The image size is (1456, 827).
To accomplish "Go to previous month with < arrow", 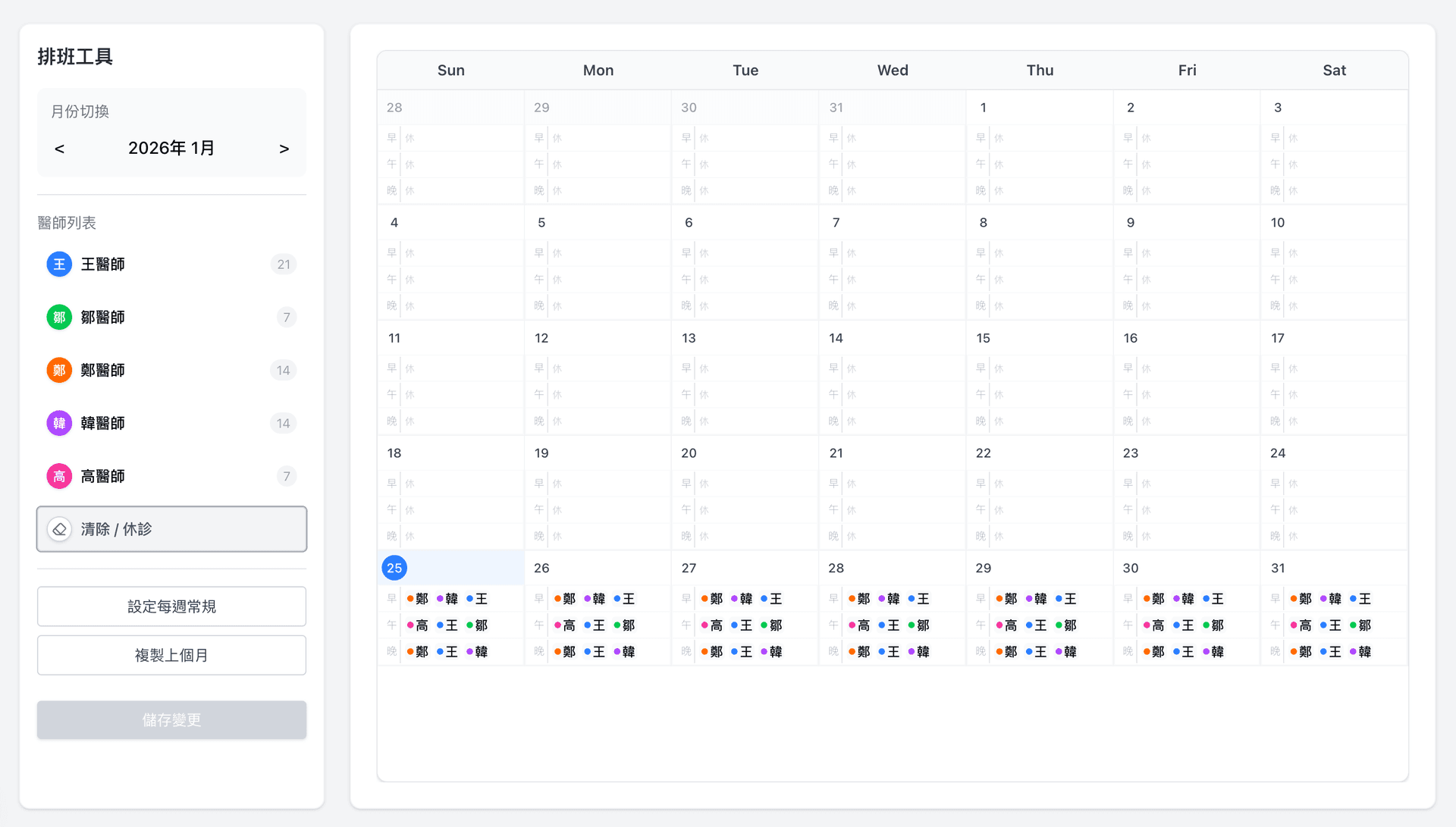I will (59, 149).
